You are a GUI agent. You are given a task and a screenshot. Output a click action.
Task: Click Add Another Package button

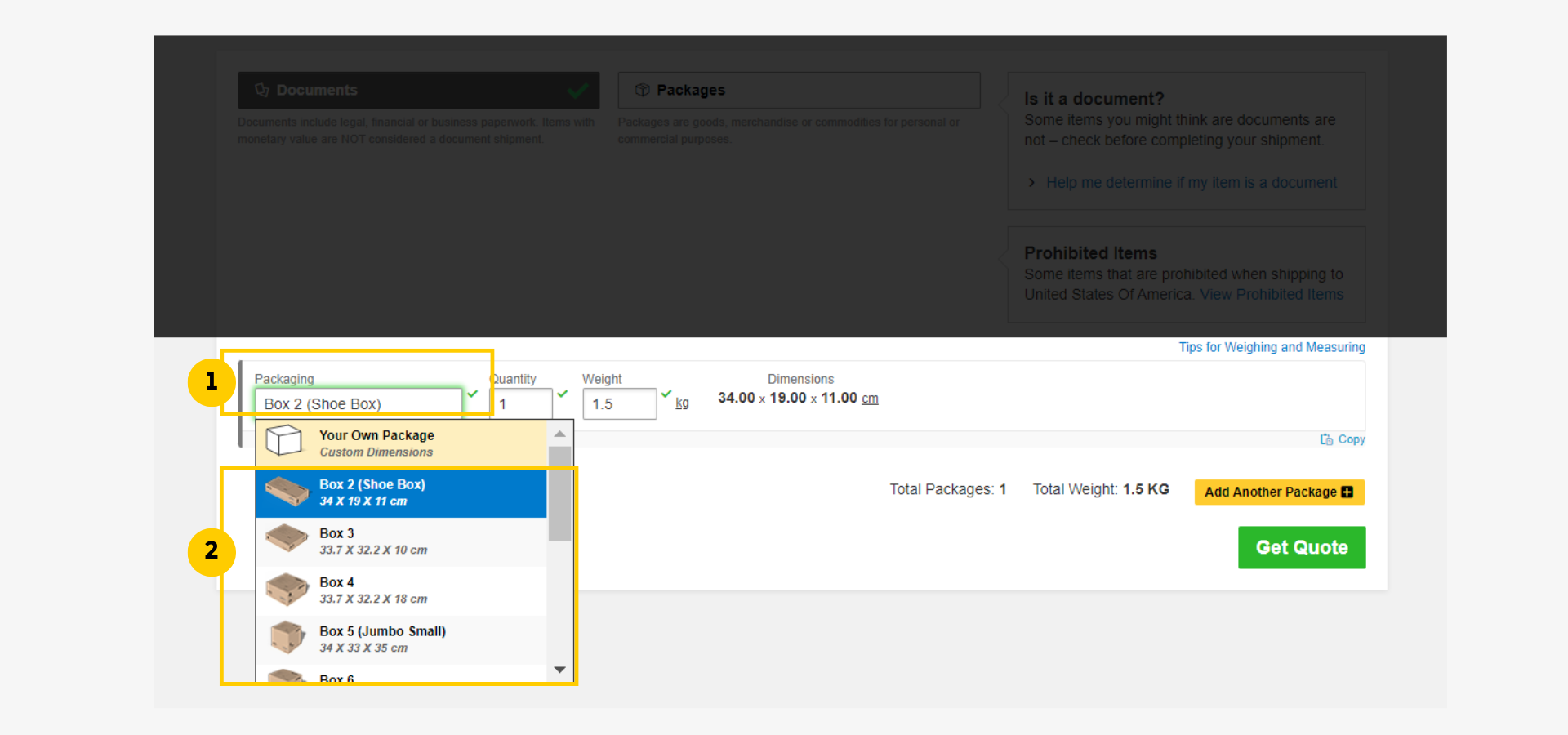point(1279,492)
